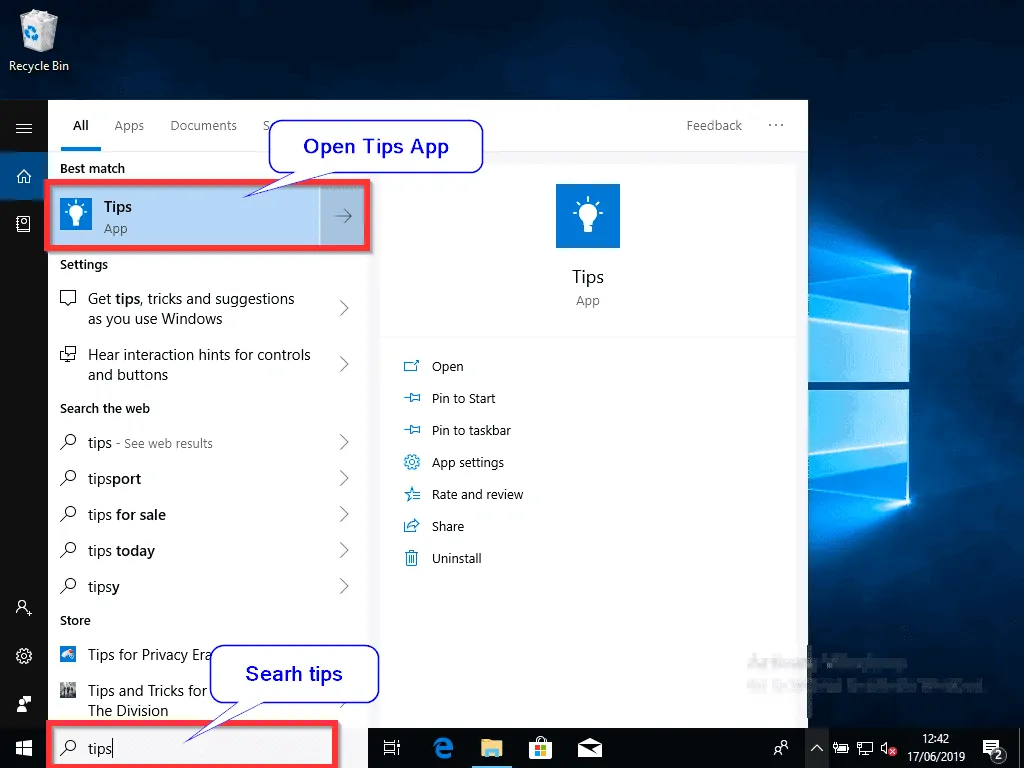Viewport: 1024px width, 768px height.
Task: Click the account icon in the search sidebar
Action: click(24, 608)
